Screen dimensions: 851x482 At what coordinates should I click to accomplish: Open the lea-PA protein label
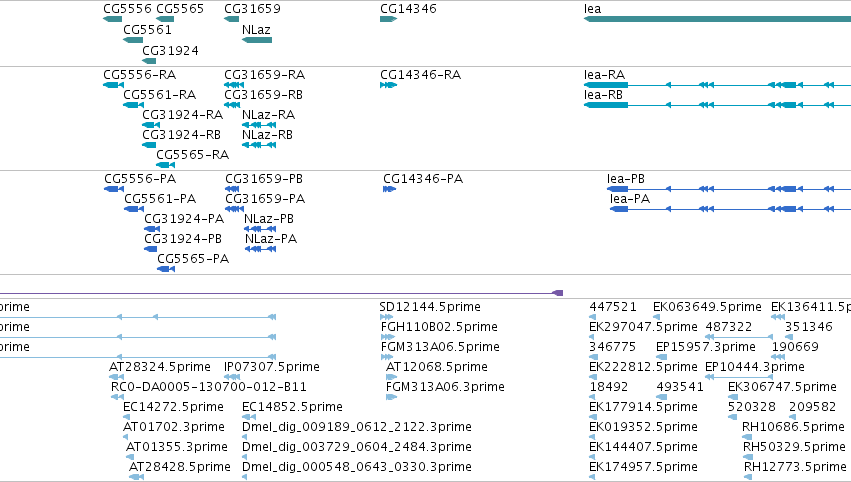point(630,199)
